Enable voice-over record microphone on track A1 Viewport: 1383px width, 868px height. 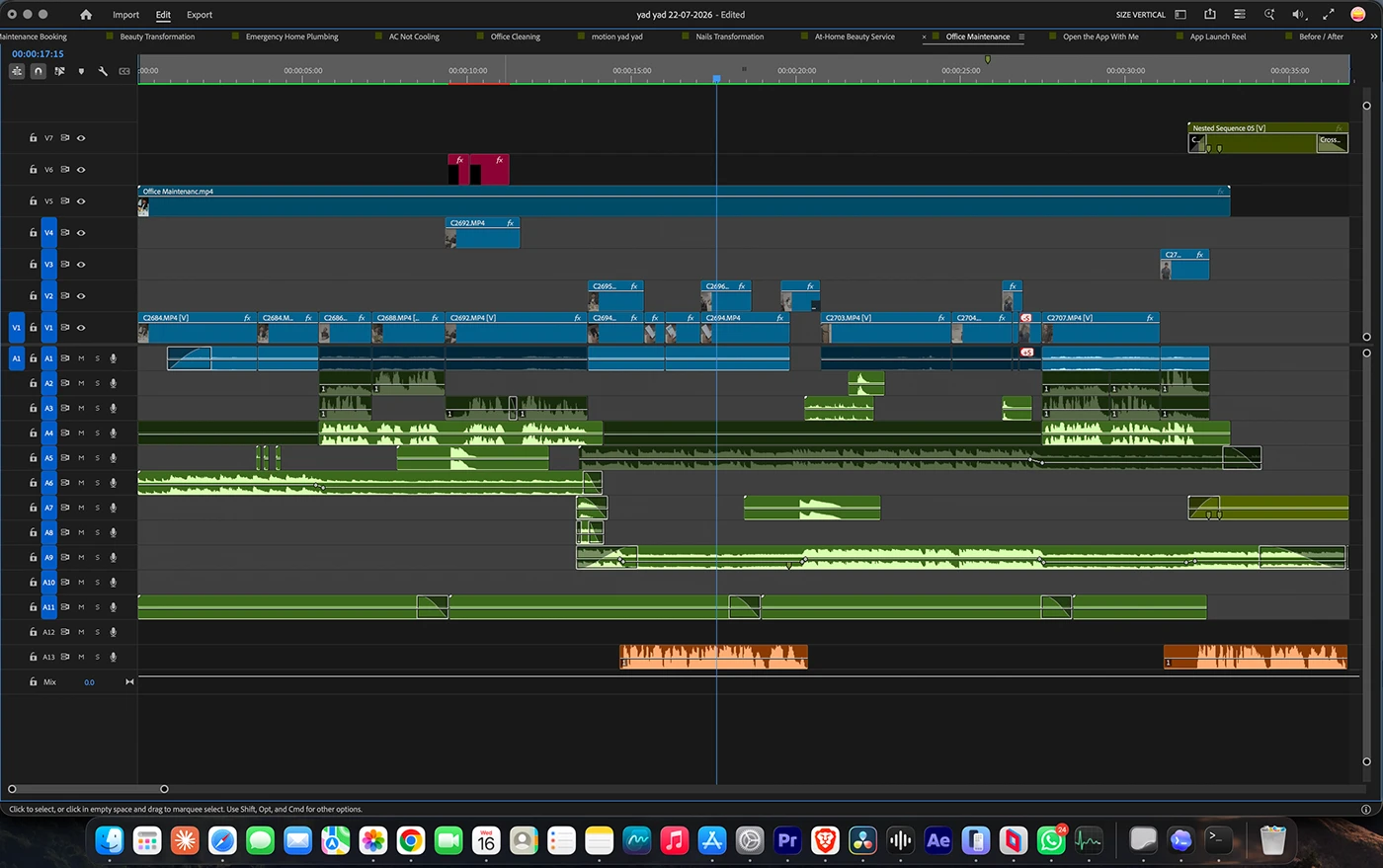[114, 358]
